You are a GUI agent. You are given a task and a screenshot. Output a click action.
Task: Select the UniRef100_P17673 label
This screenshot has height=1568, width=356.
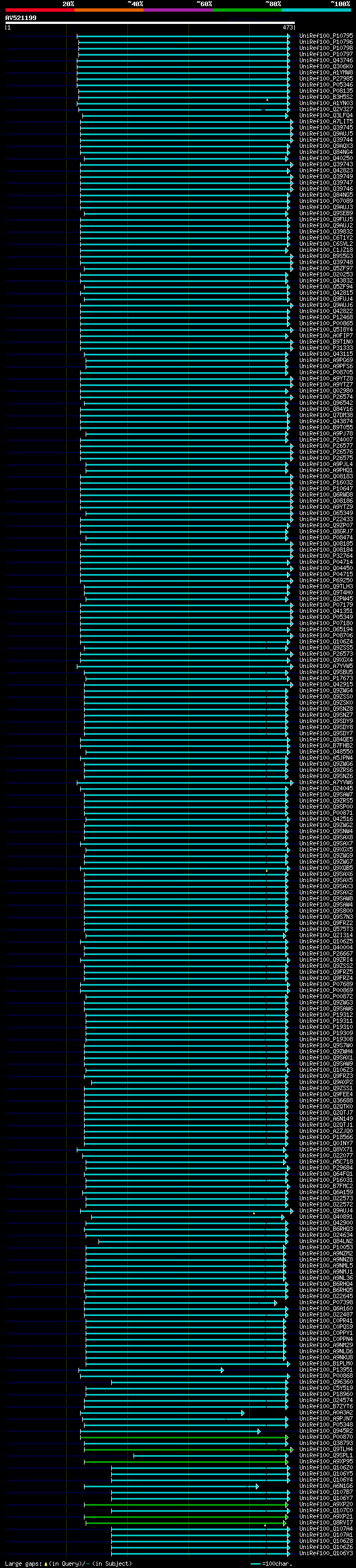(x=325, y=678)
